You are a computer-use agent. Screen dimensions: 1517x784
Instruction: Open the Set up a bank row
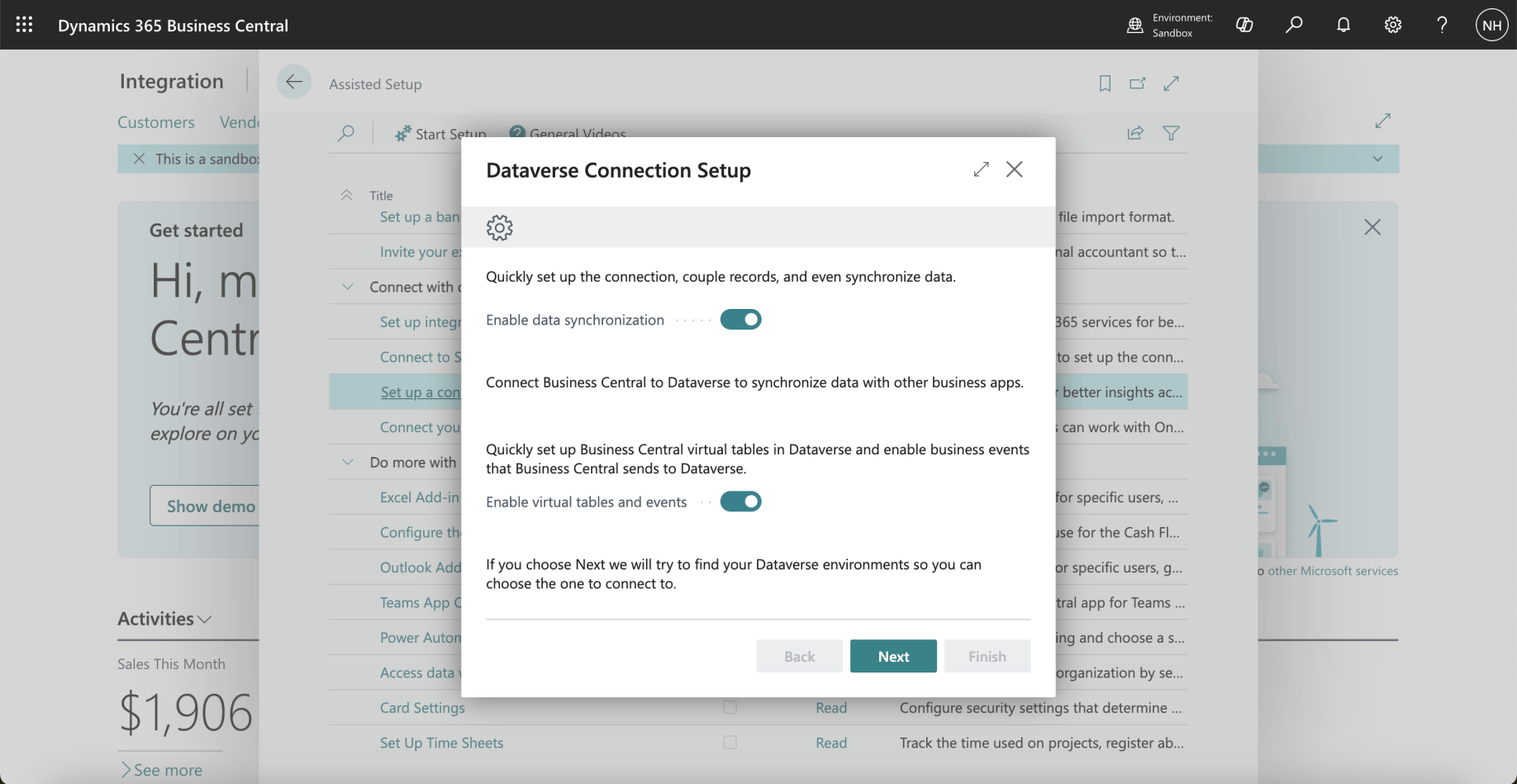click(x=420, y=216)
